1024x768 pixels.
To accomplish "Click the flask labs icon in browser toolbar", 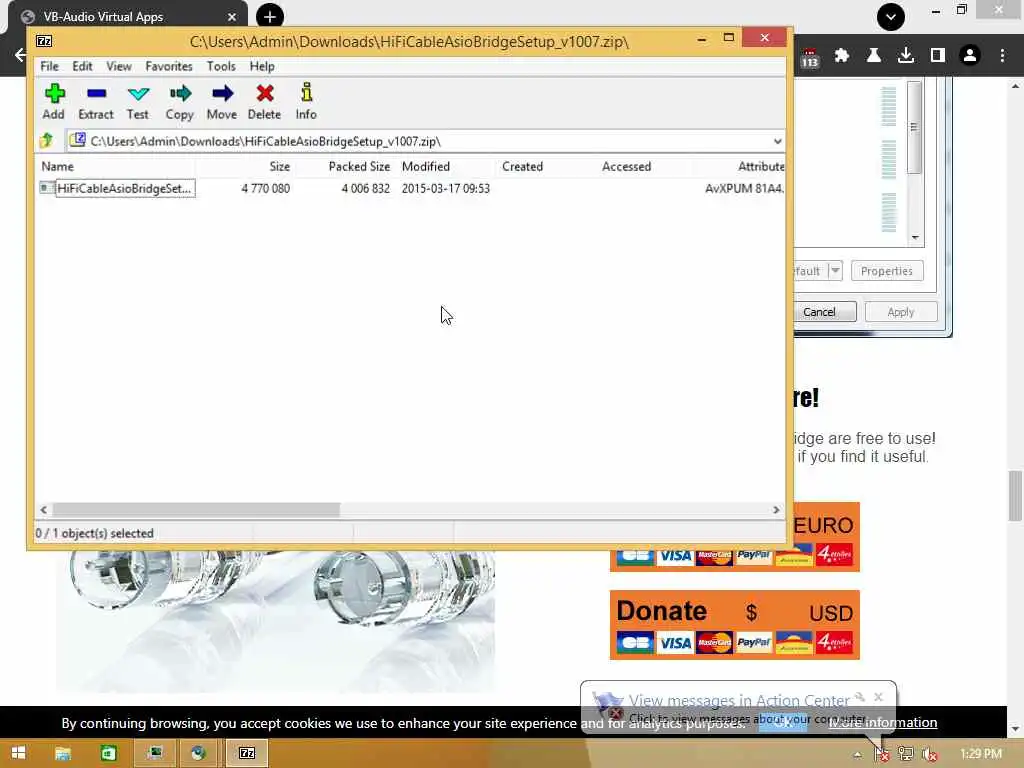I will point(873,56).
